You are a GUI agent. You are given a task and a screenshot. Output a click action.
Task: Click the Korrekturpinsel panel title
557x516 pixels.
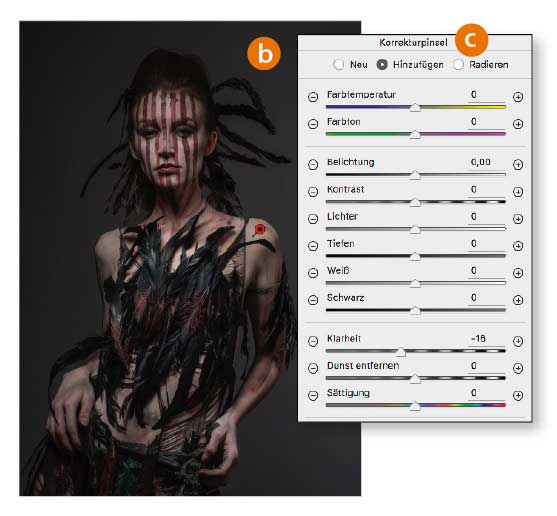coord(413,43)
